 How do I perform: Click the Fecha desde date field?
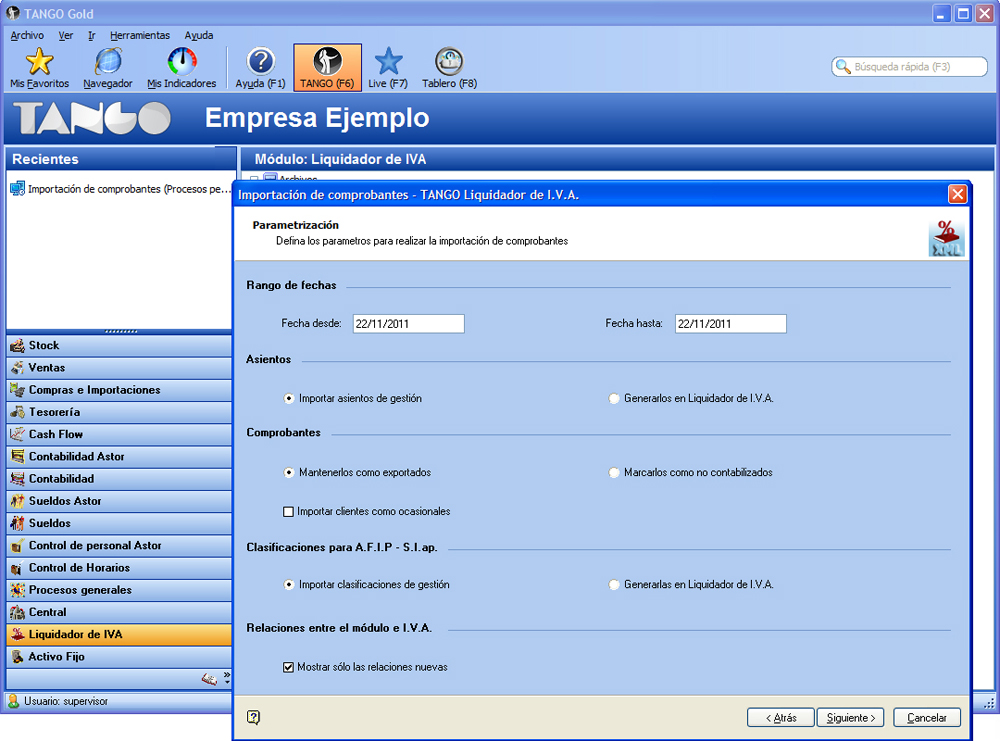pyautogui.click(x=409, y=324)
